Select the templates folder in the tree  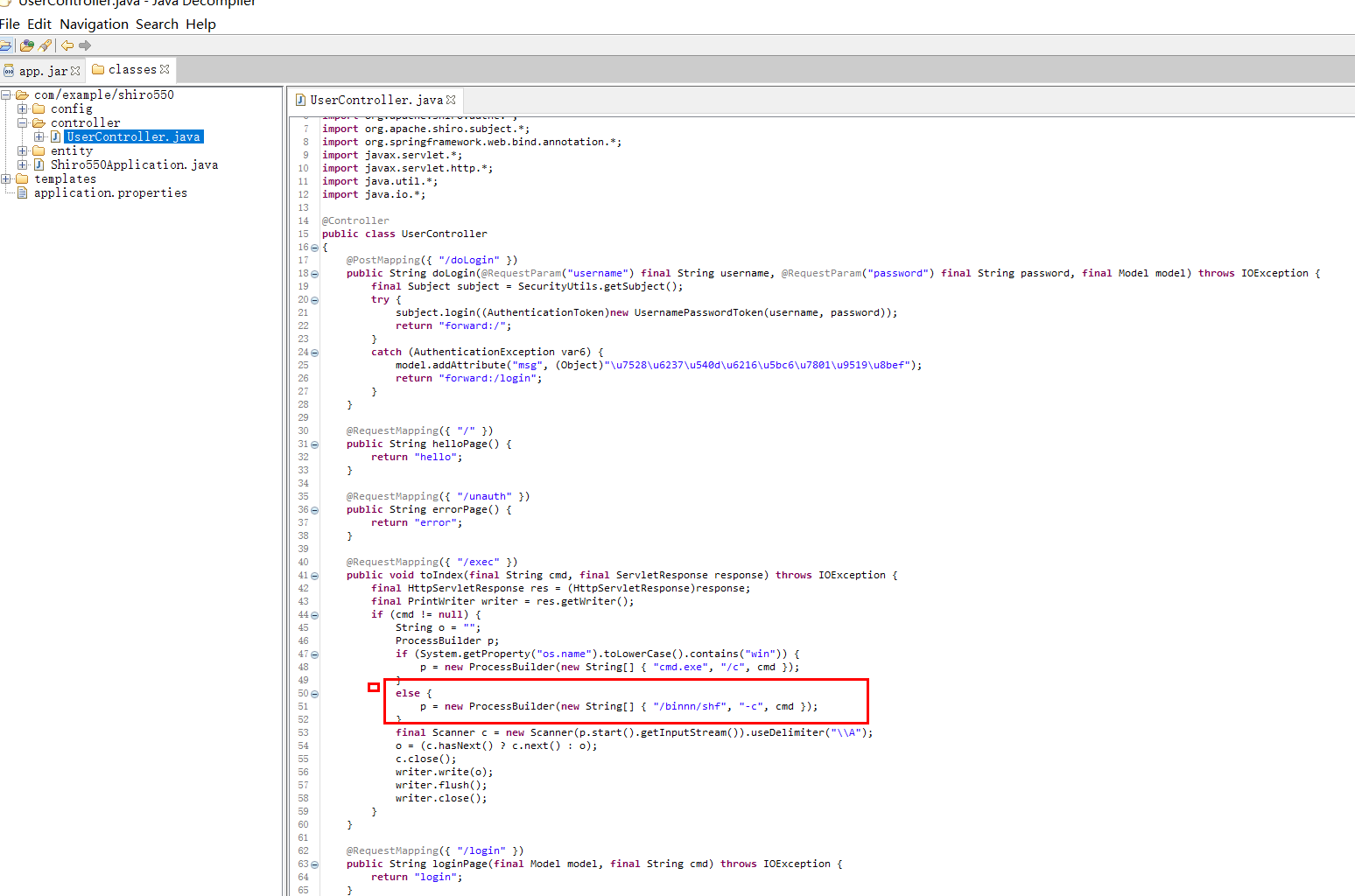65,178
